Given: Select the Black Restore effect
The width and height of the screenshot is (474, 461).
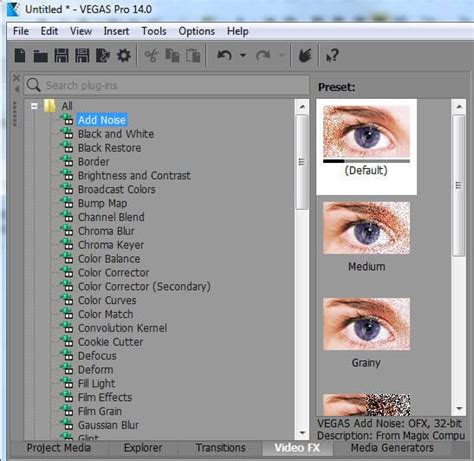Looking at the screenshot, I should [x=109, y=148].
